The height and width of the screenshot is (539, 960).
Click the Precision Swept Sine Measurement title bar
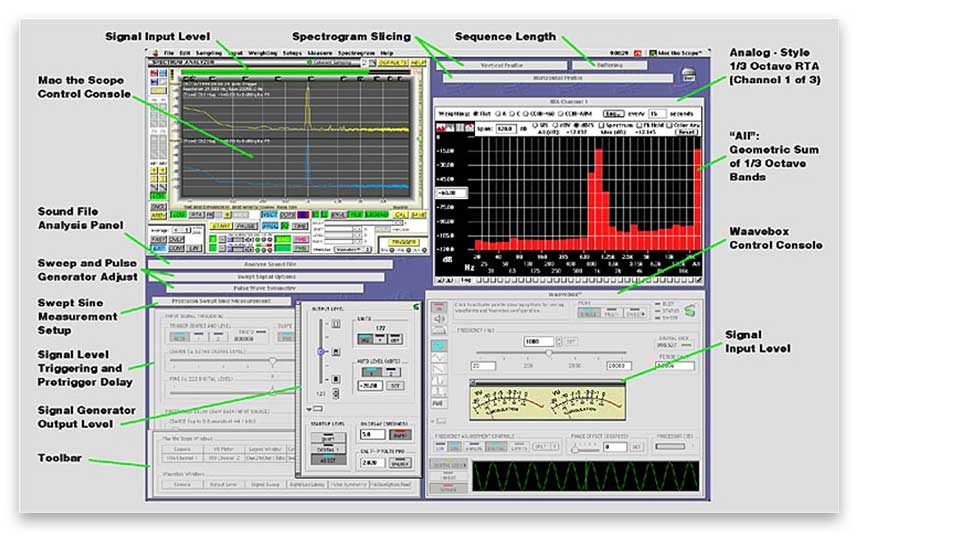pos(221,301)
